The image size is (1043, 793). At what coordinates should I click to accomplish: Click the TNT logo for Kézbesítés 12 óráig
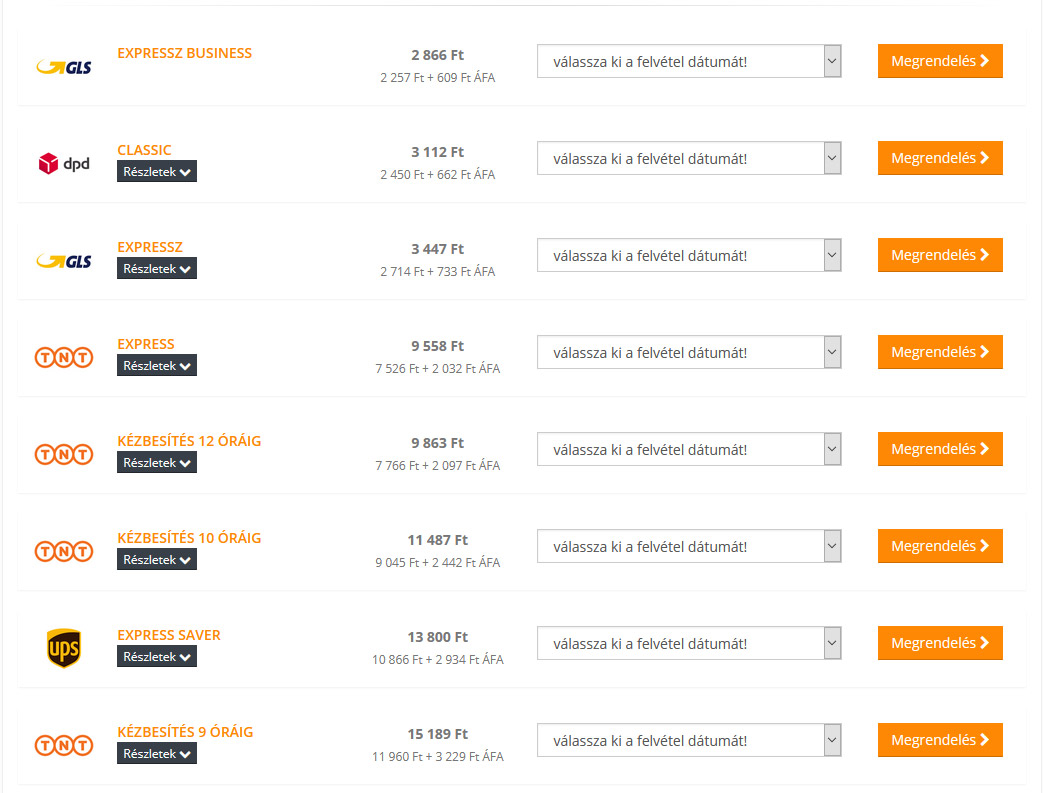click(x=64, y=454)
